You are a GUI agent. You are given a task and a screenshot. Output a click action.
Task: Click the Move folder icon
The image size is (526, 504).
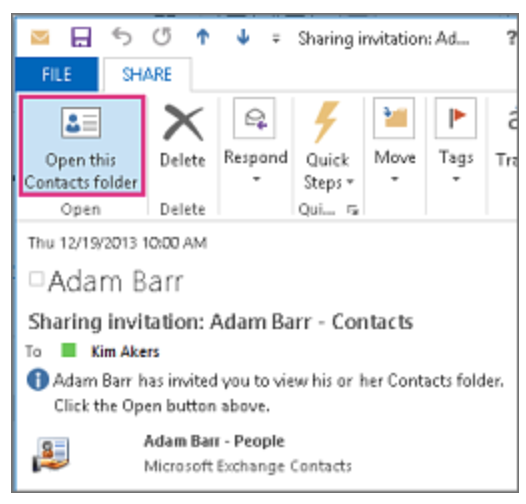pyautogui.click(x=394, y=118)
